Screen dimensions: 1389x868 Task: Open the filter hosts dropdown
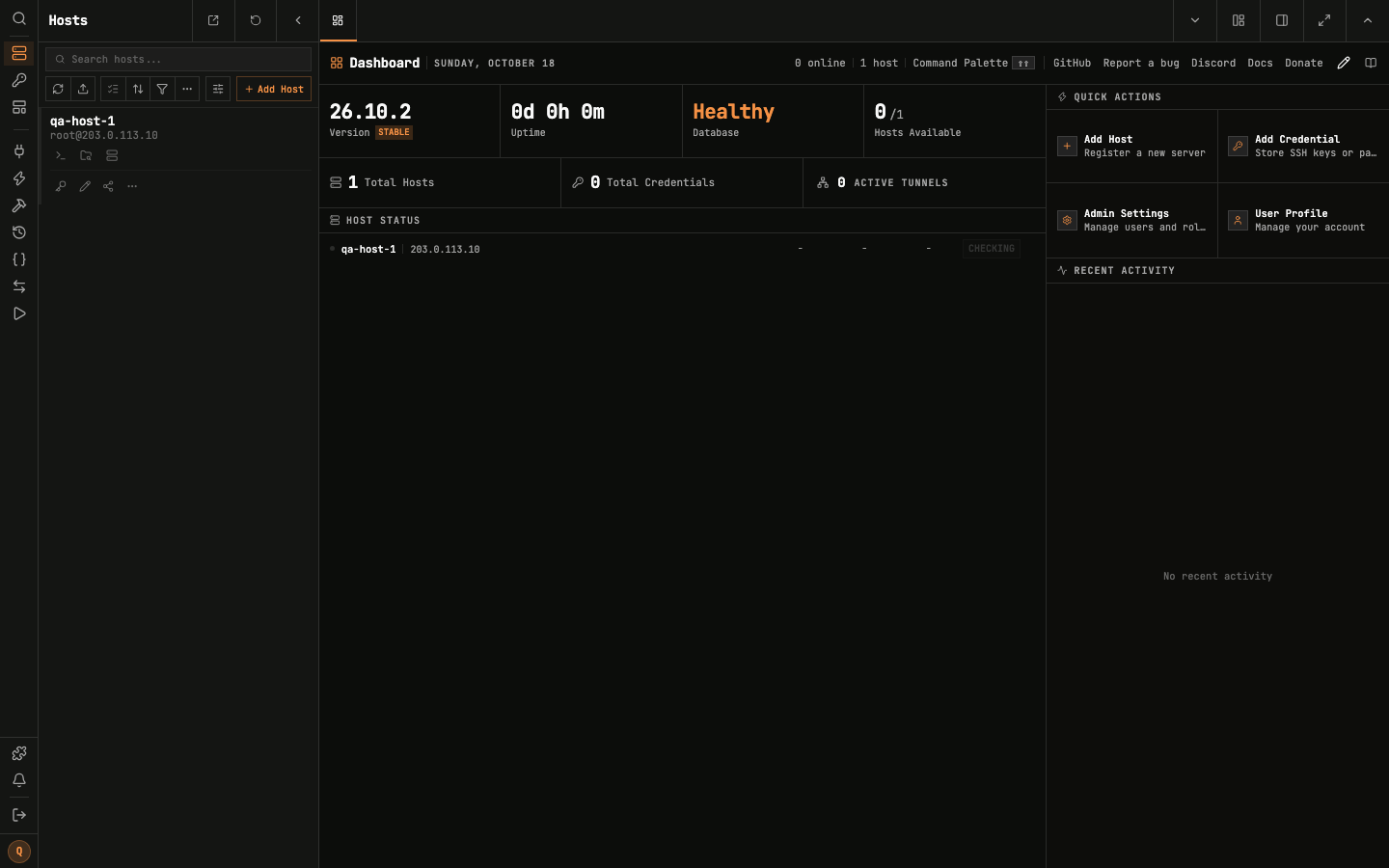click(x=162, y=89)
